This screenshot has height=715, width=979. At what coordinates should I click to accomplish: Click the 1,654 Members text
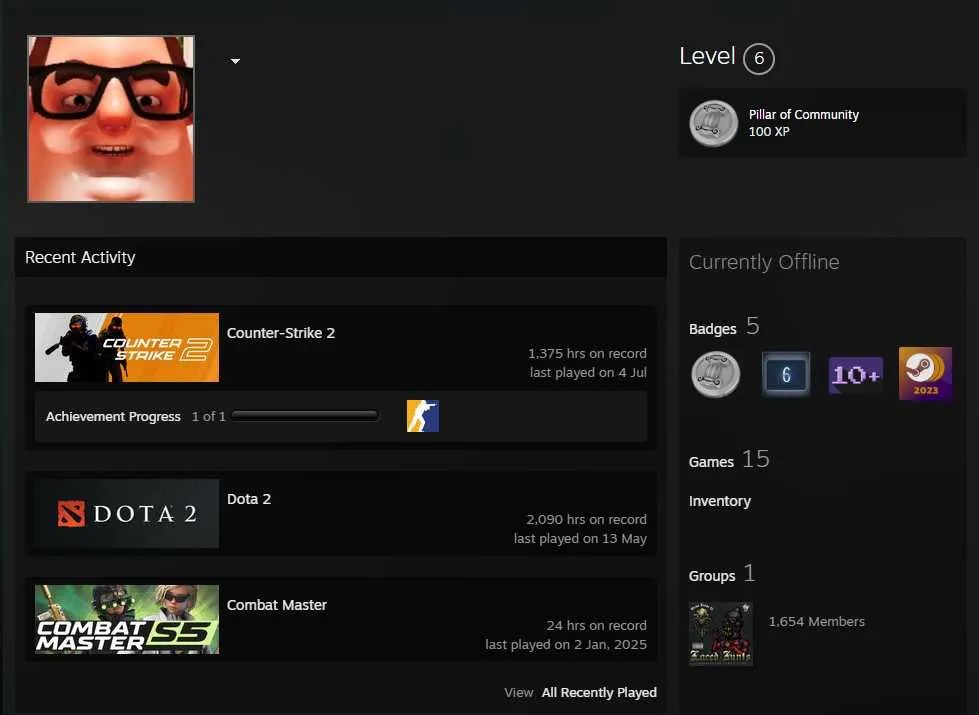coord(817,621)
